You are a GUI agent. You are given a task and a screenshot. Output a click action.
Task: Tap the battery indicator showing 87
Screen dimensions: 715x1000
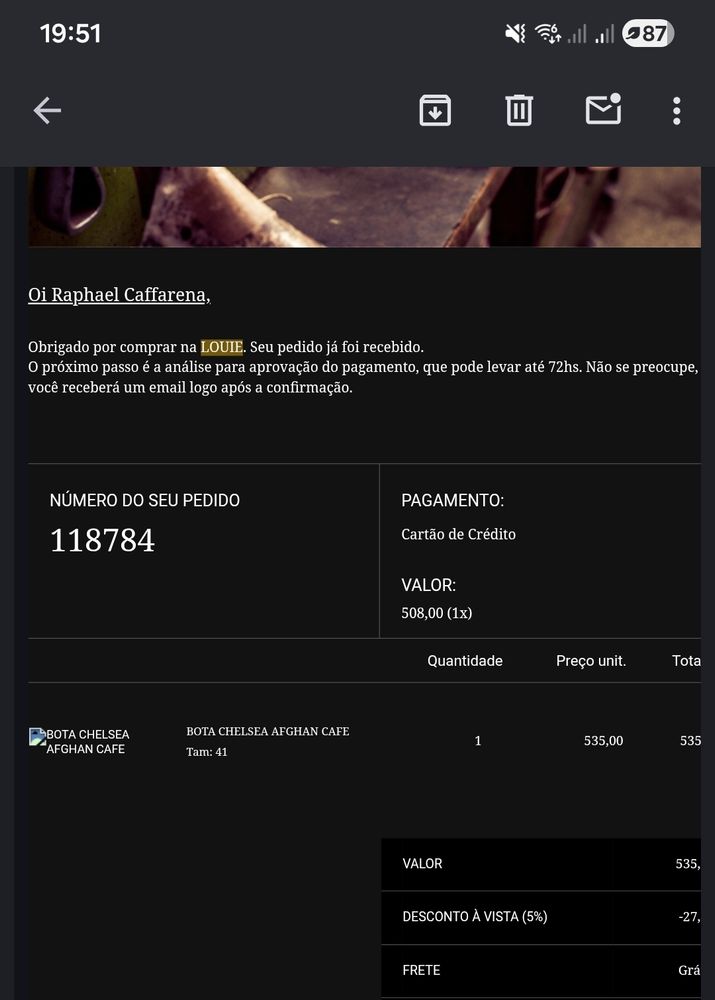pyautogui.click(x=648, y=33)
